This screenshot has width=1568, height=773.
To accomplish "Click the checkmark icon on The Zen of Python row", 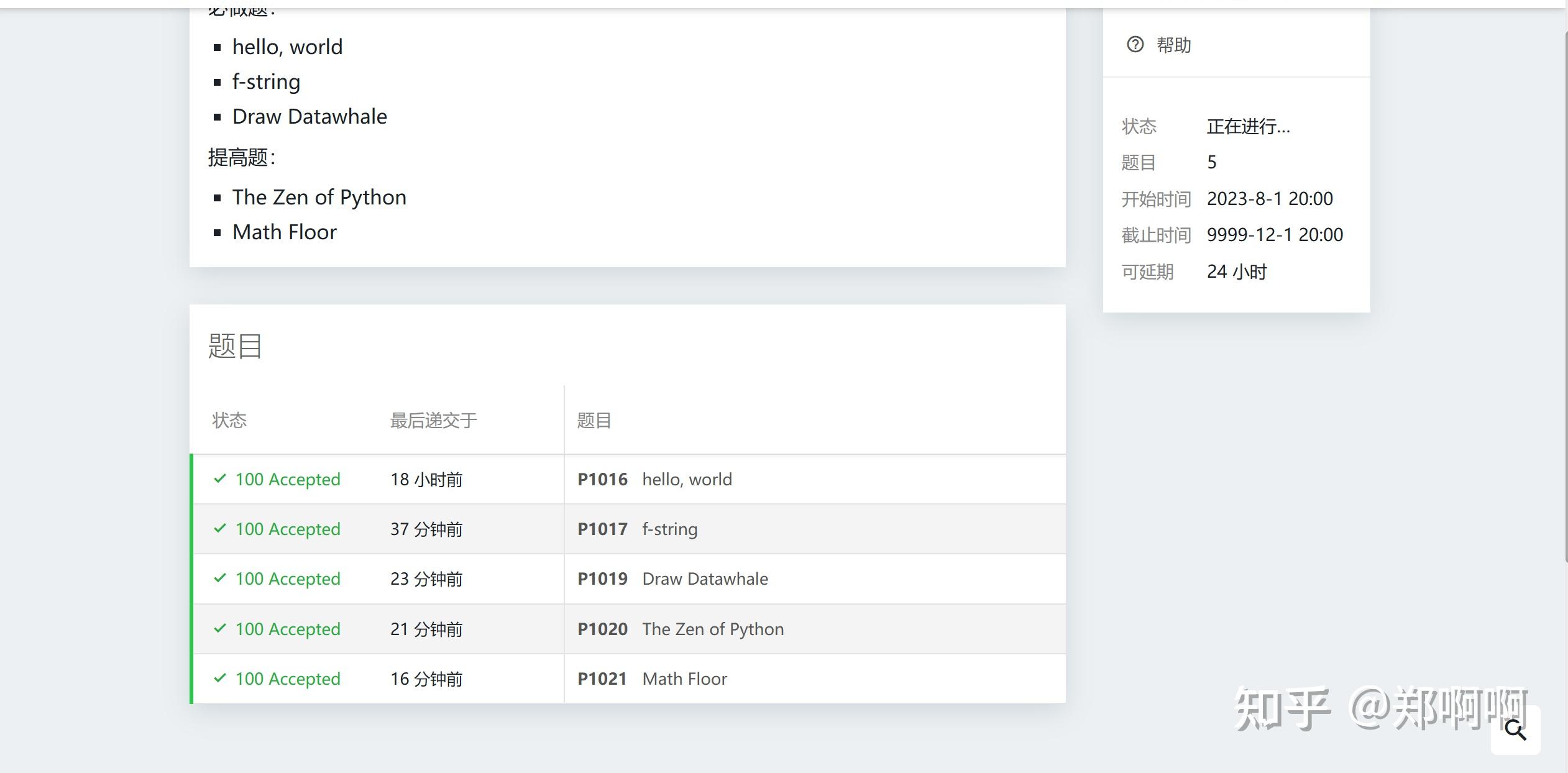I will [219, 629].
